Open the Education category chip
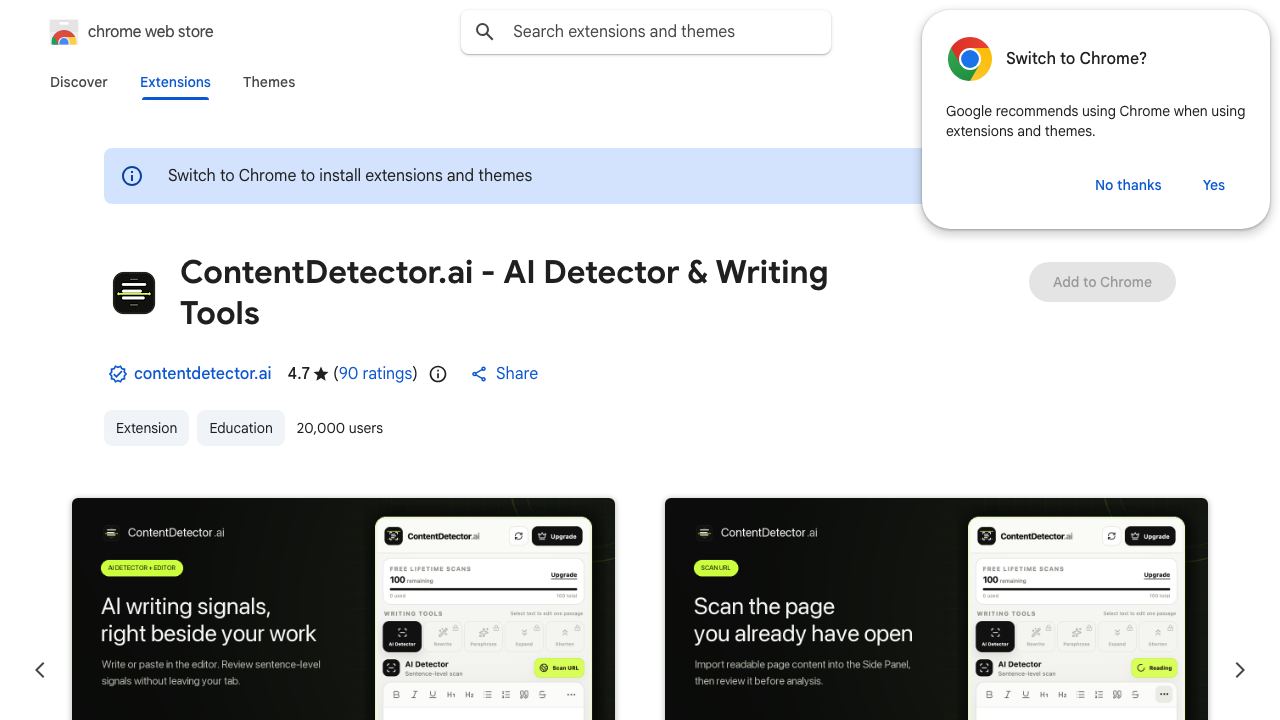 [x=241, y=428]
